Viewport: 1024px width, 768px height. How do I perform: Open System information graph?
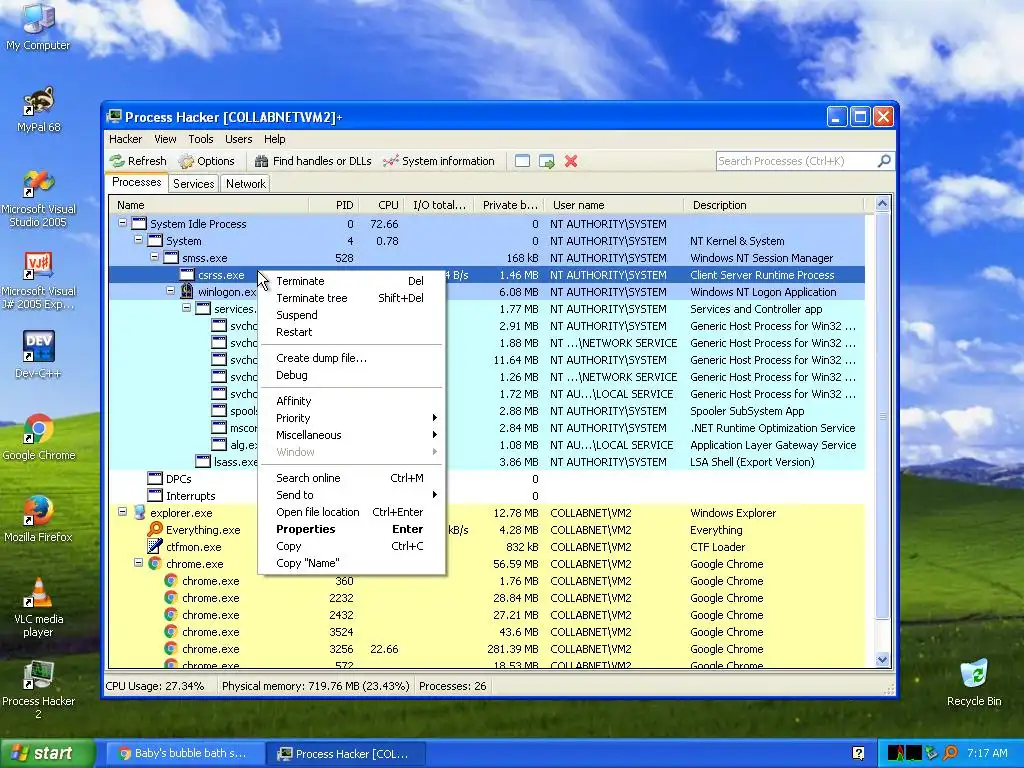tap(439, 161)
